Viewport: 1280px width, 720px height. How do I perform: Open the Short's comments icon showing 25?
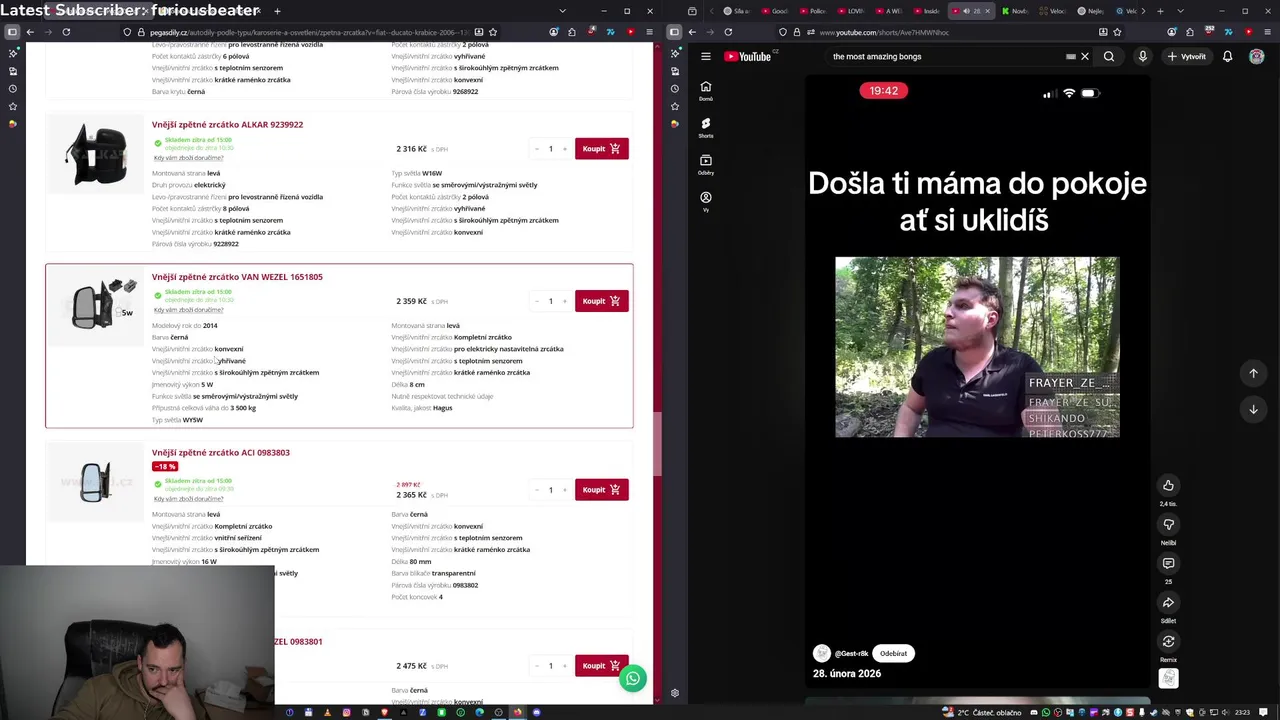tap(1168, 564)
